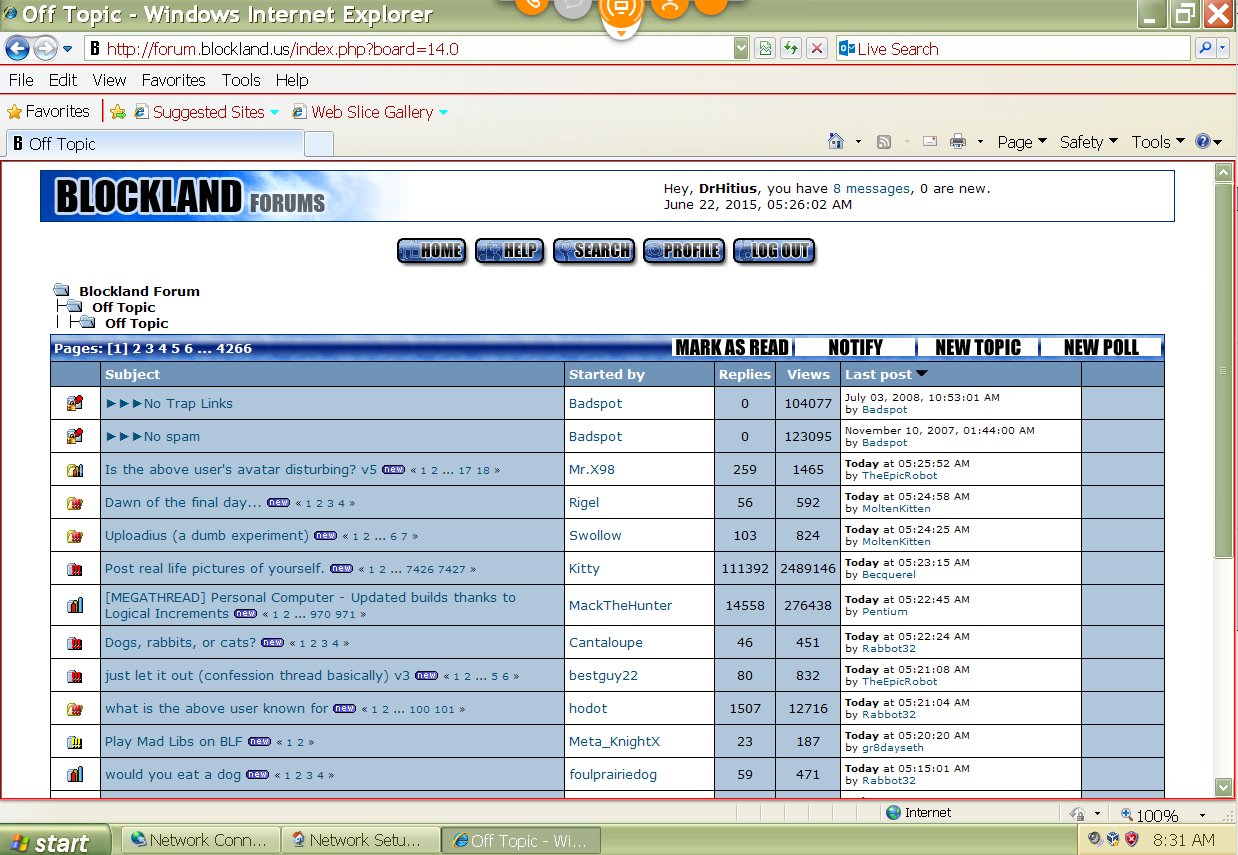Open the View menu

click(110, 80)
